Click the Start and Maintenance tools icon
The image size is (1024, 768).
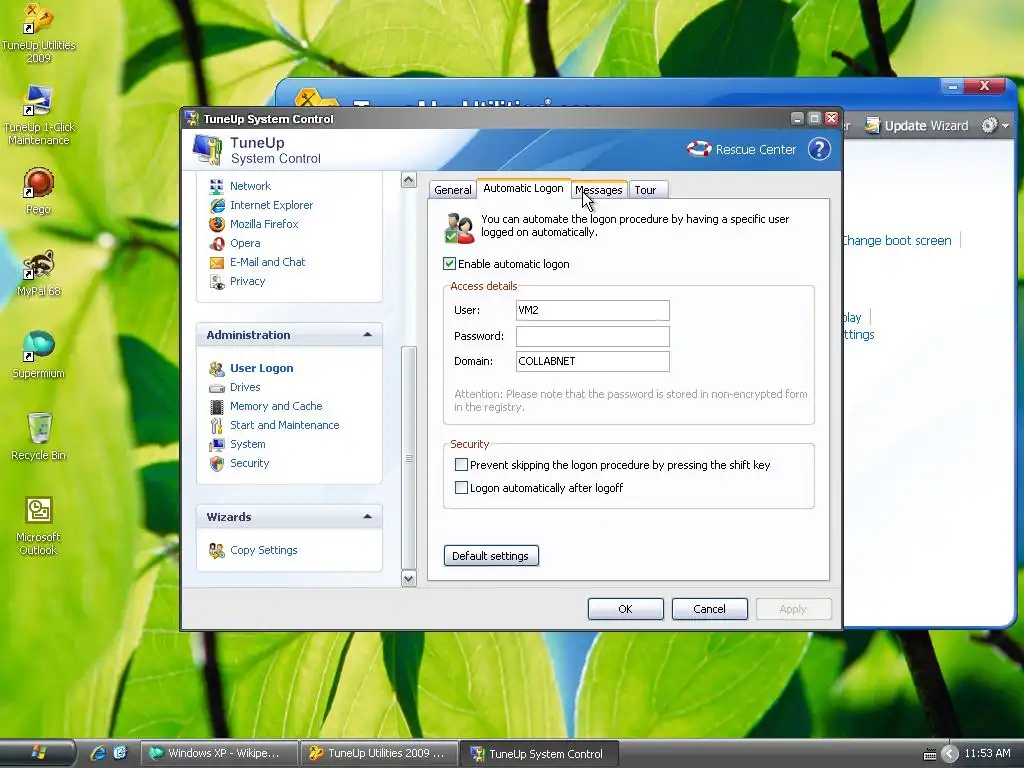[x=216, y=425]
